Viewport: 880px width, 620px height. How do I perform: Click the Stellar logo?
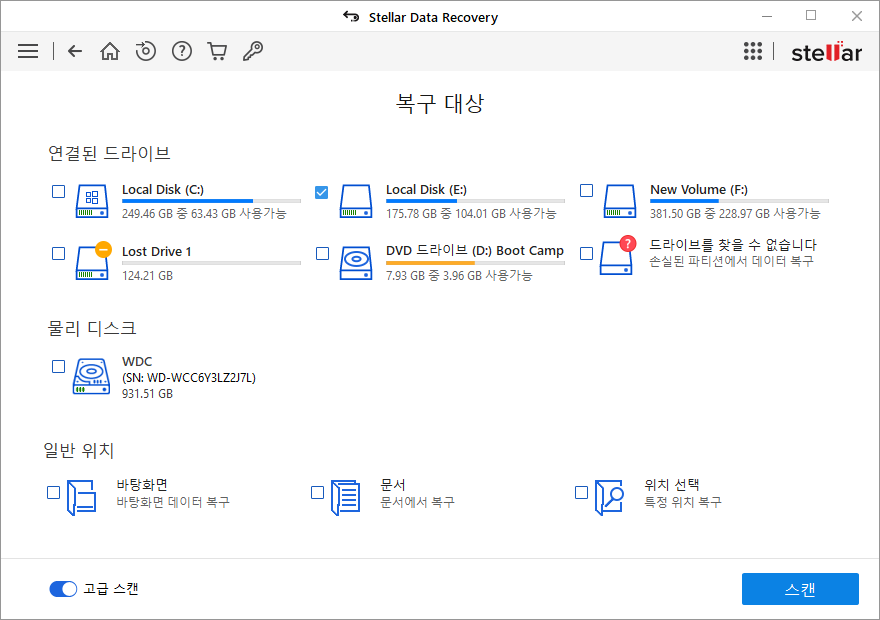click(826, 52)
